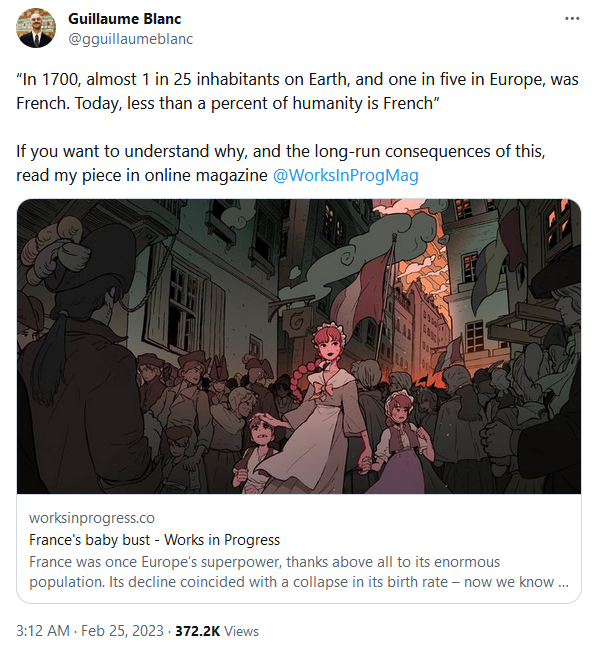Click the tweet's quoted first paragraph
The image size is (595, 656).
297,91
